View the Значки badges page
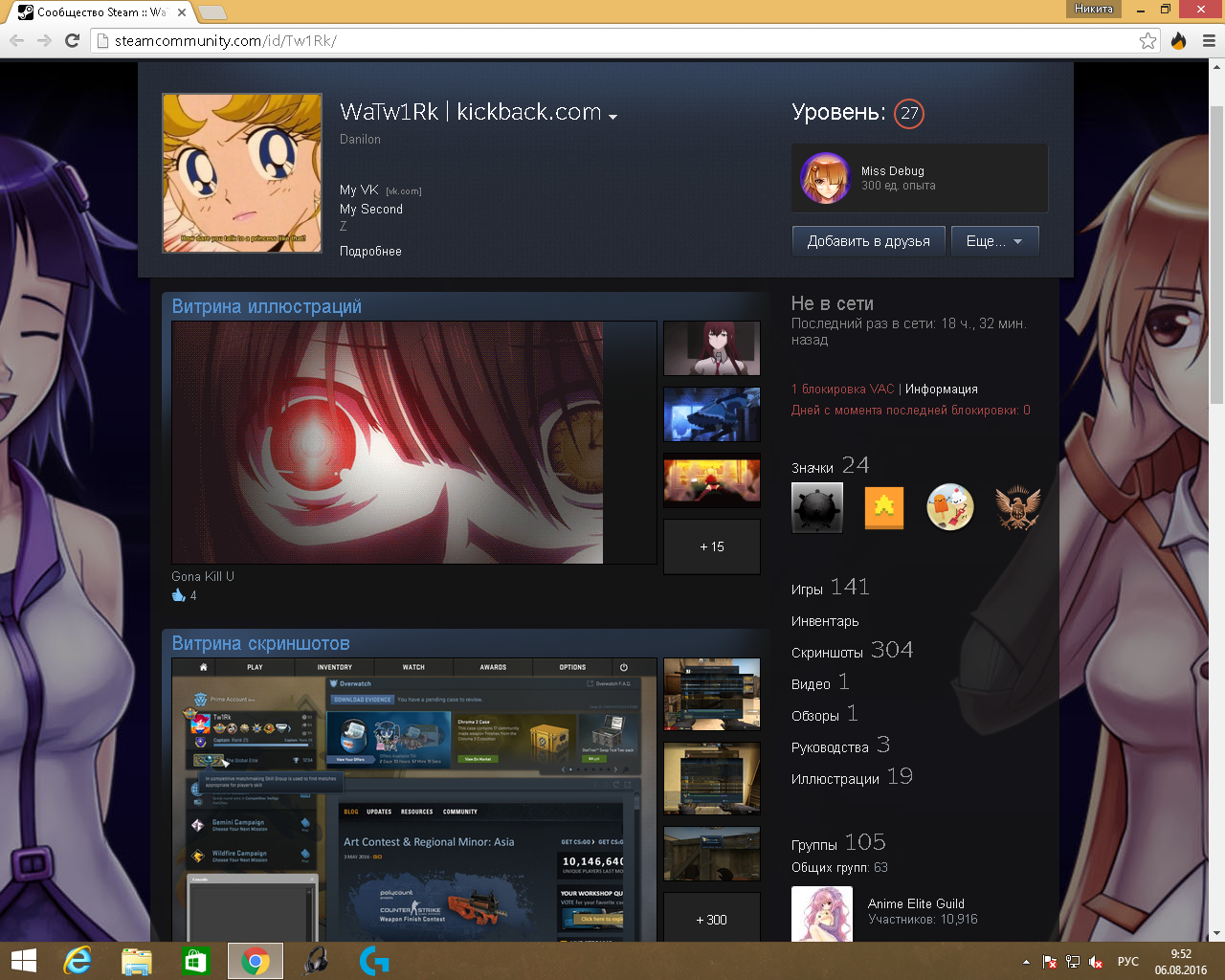 [x=813, y=468]
